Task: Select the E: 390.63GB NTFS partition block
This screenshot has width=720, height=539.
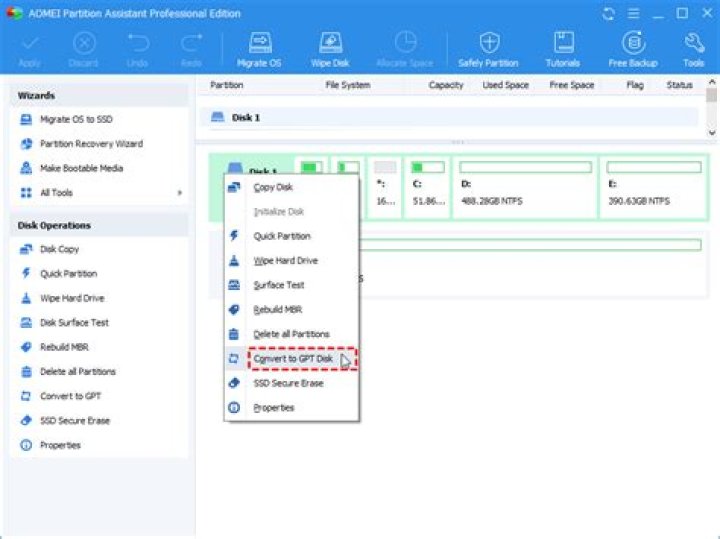Action: coord(654,187)
